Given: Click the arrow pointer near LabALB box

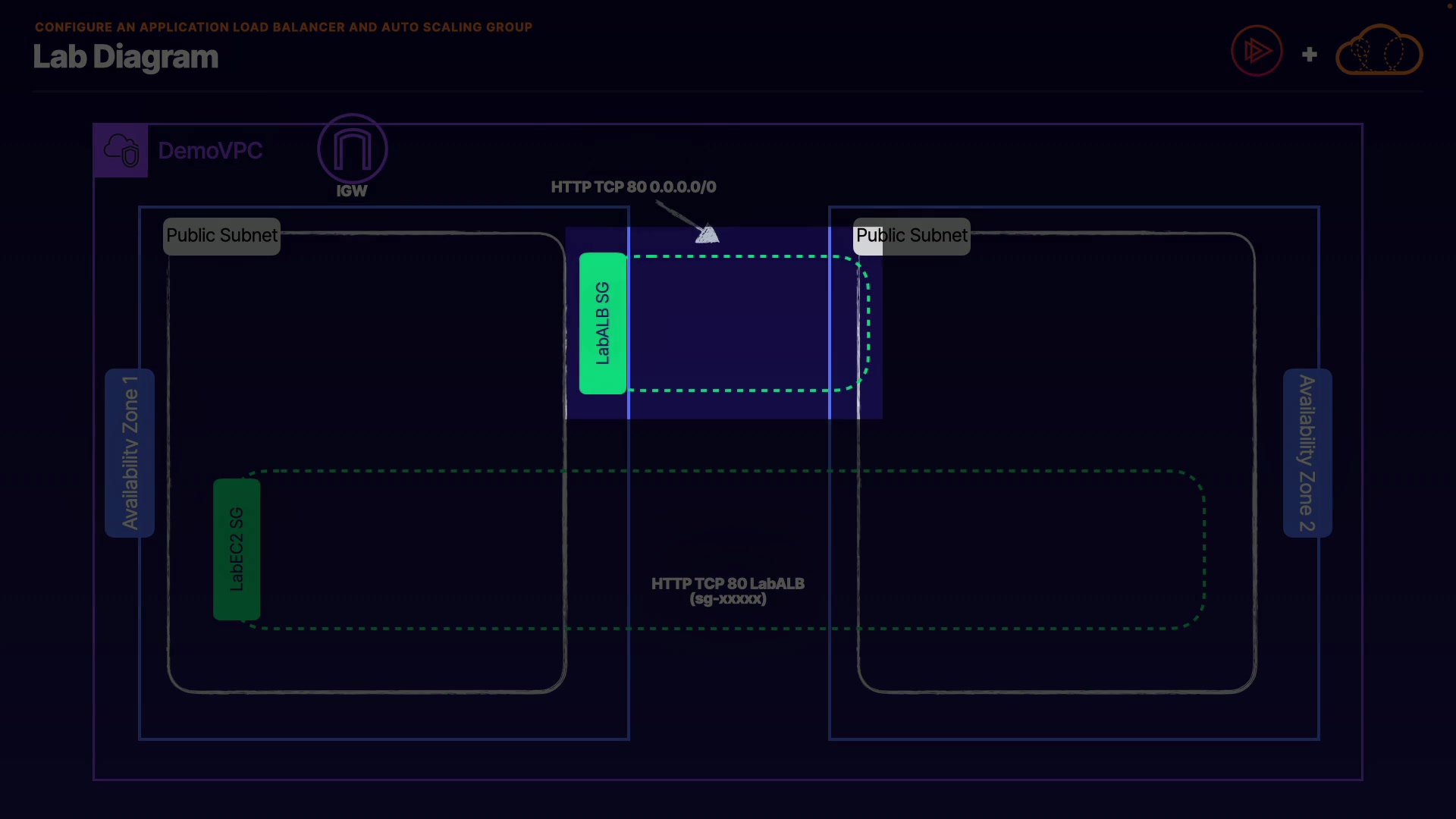Looking at the screenshot, I should (x=706, y=234).
